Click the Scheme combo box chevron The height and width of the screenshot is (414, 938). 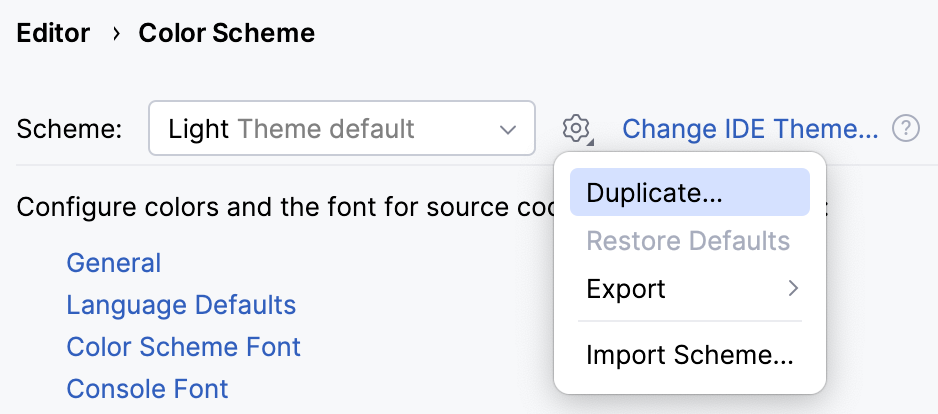pos(507,129)
